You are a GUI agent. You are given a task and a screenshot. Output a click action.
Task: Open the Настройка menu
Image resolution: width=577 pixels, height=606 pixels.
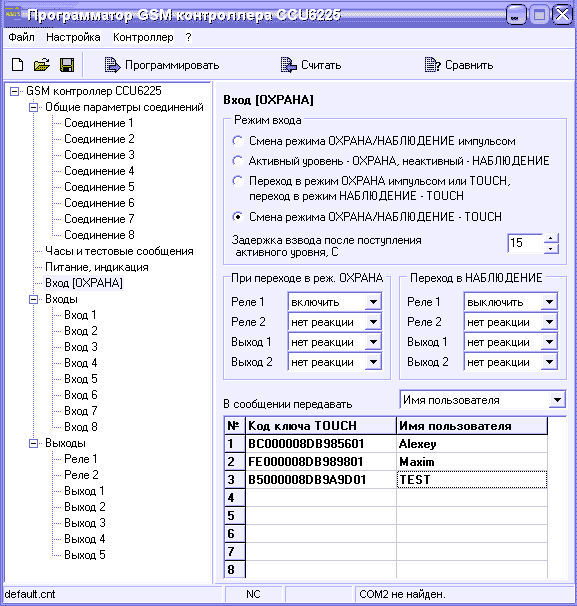click(73, 37)
